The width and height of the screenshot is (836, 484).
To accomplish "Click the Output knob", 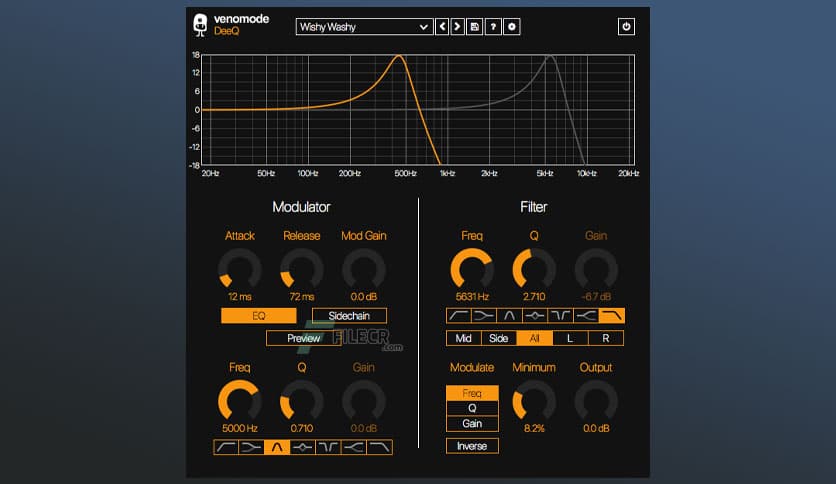I will [596, 401].
